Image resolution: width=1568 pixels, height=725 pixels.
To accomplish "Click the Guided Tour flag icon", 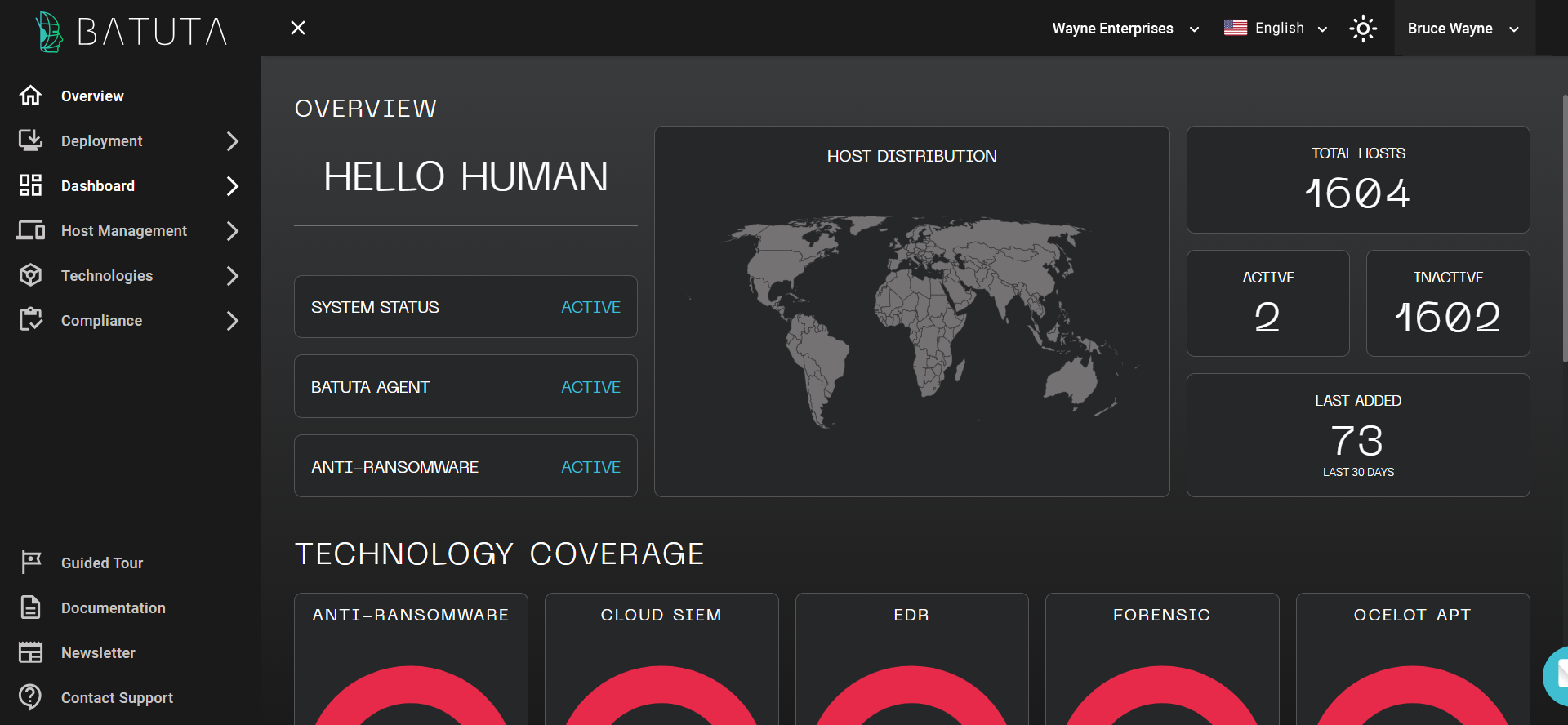I will point(30,563).
